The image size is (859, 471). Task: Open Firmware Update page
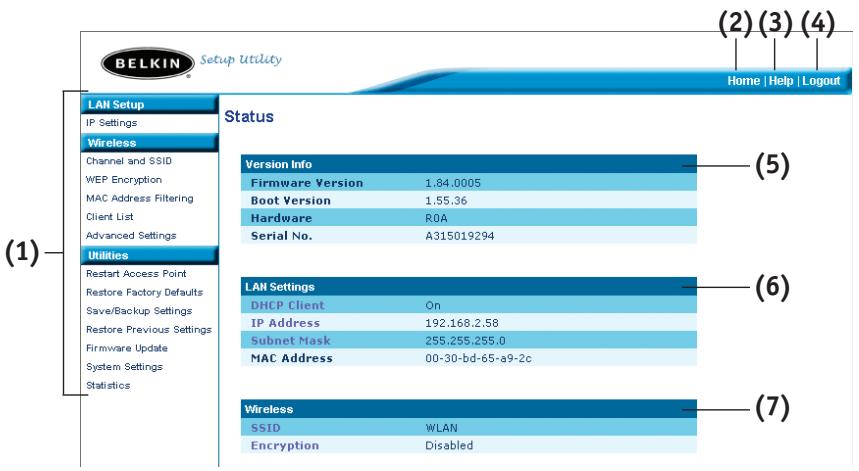point(127,348)
